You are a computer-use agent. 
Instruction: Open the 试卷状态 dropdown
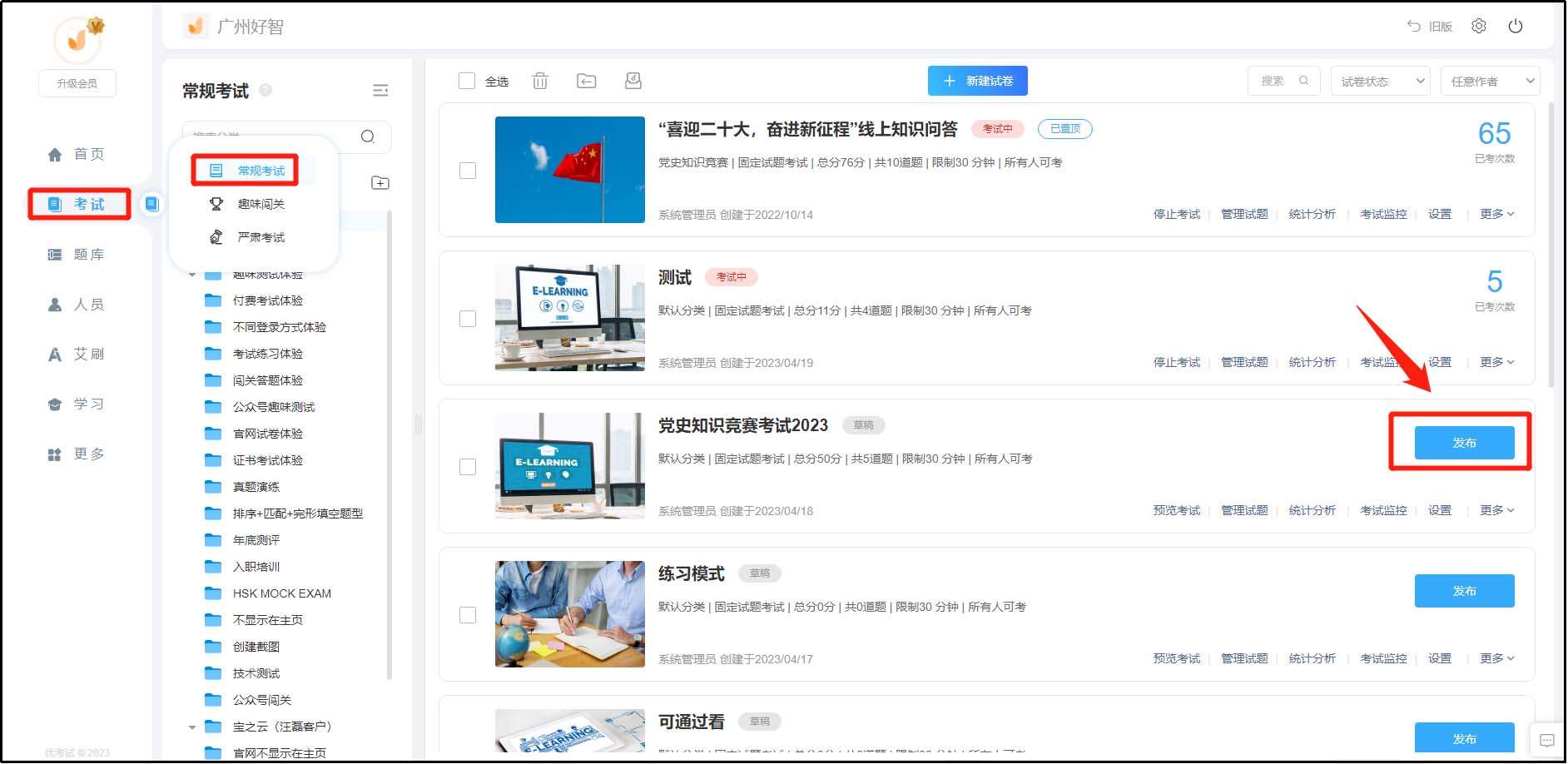1380,81
